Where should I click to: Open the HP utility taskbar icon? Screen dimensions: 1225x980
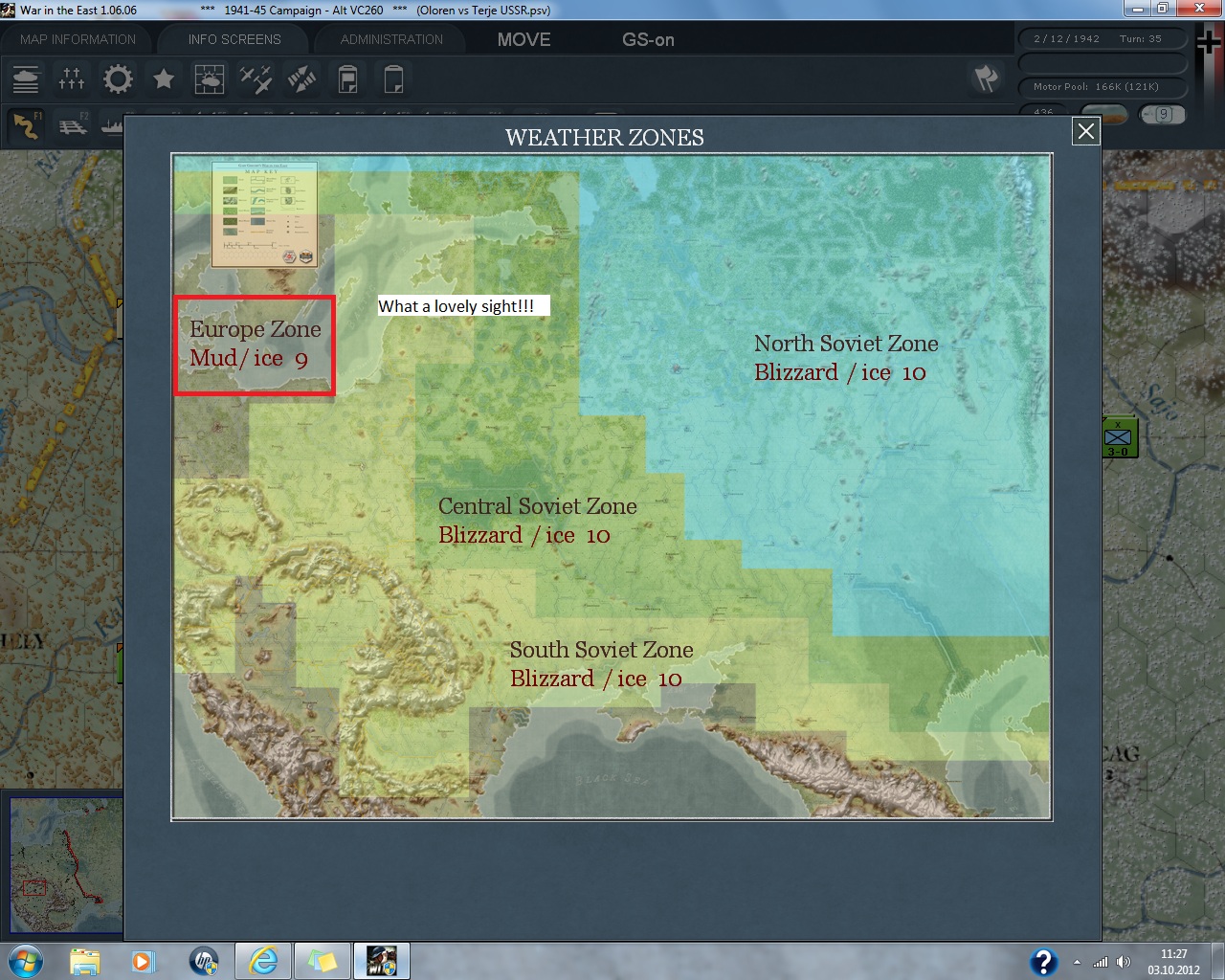coord(204,961)
